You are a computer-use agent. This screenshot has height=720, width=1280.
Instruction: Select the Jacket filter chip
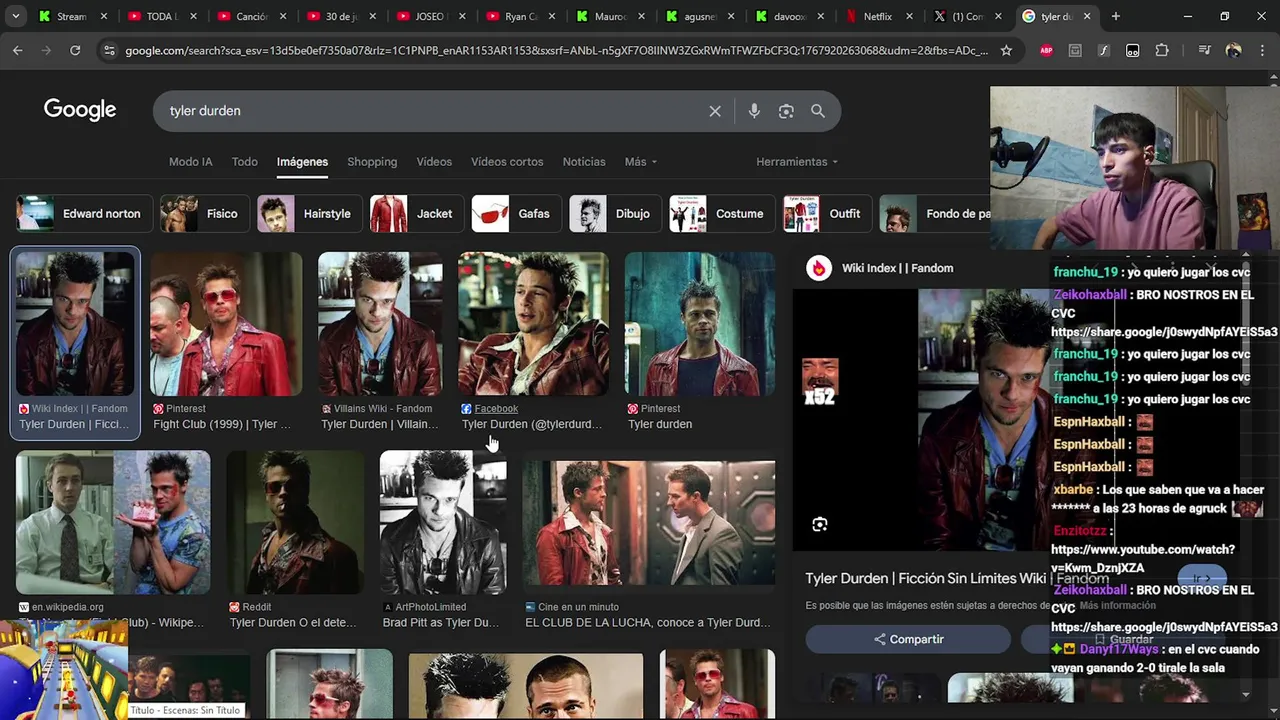tap(416, 214)
